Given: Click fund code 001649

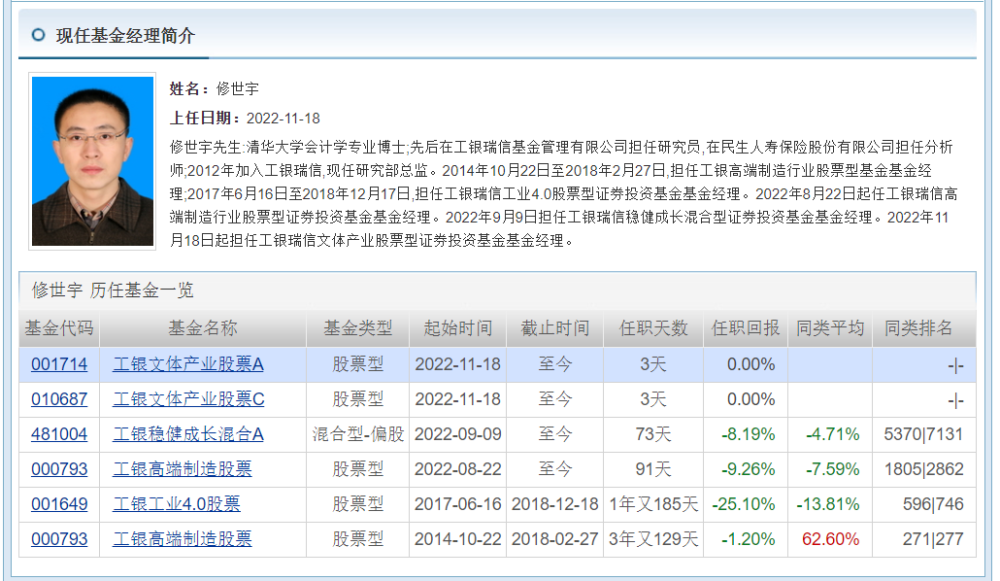Looking at the screenshot, I should click(x=59, y=504).
